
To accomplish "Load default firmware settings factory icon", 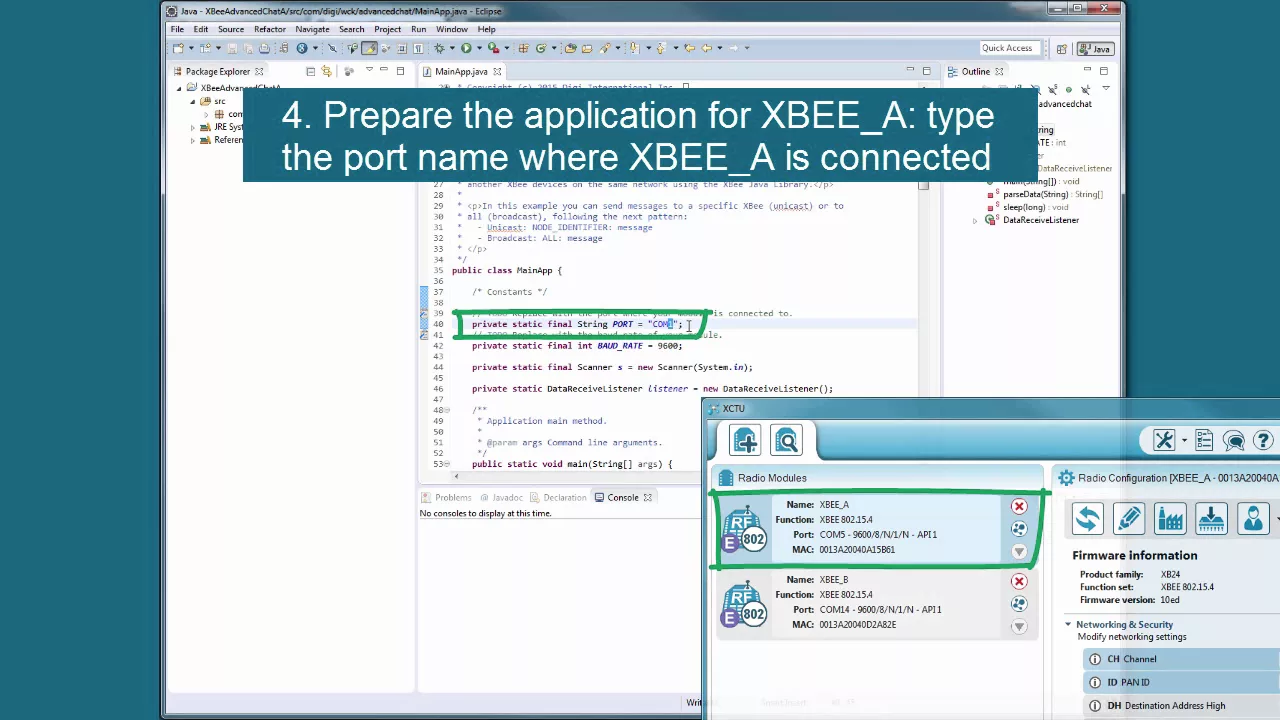I will pos(1170,518).
